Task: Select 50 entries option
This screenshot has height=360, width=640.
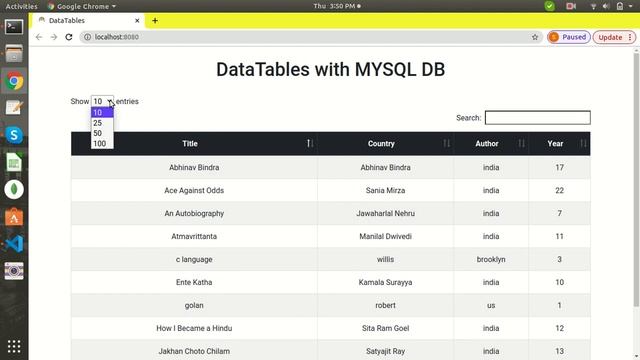Action: click(x=102, y=133)
